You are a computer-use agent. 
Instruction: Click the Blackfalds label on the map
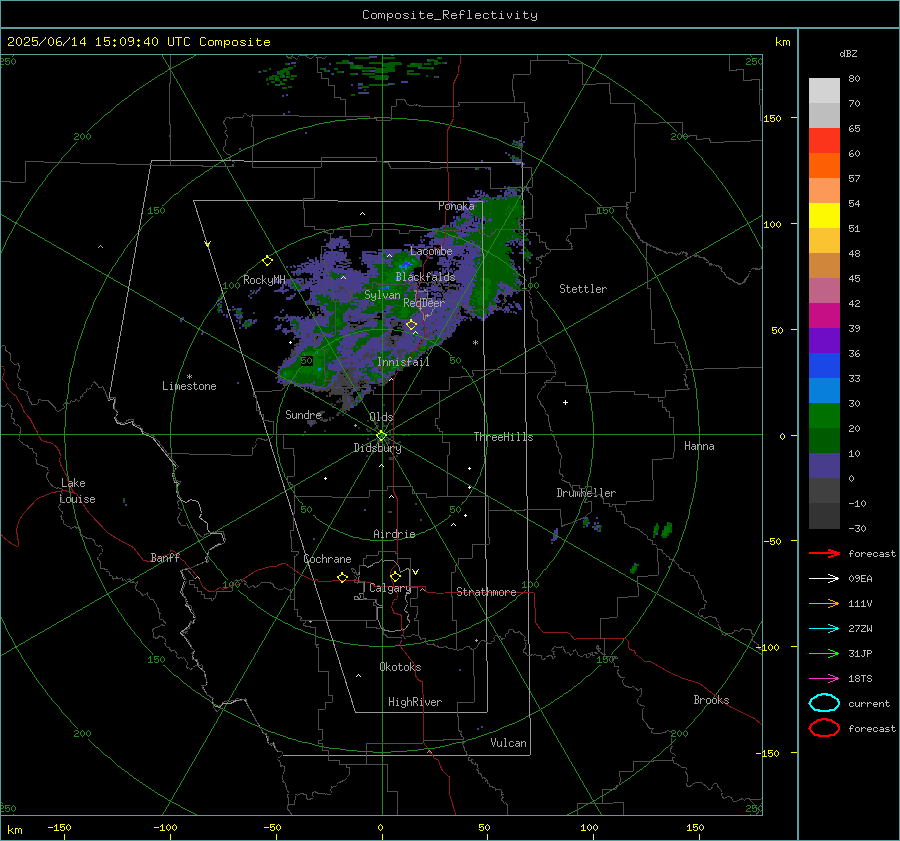[425, 277]
